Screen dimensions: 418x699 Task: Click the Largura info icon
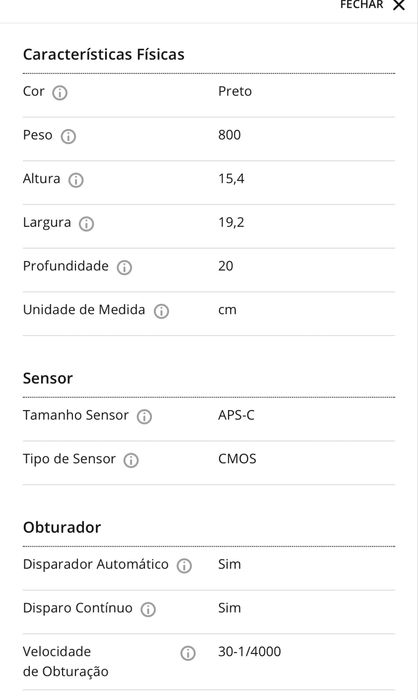click(86, 224)
